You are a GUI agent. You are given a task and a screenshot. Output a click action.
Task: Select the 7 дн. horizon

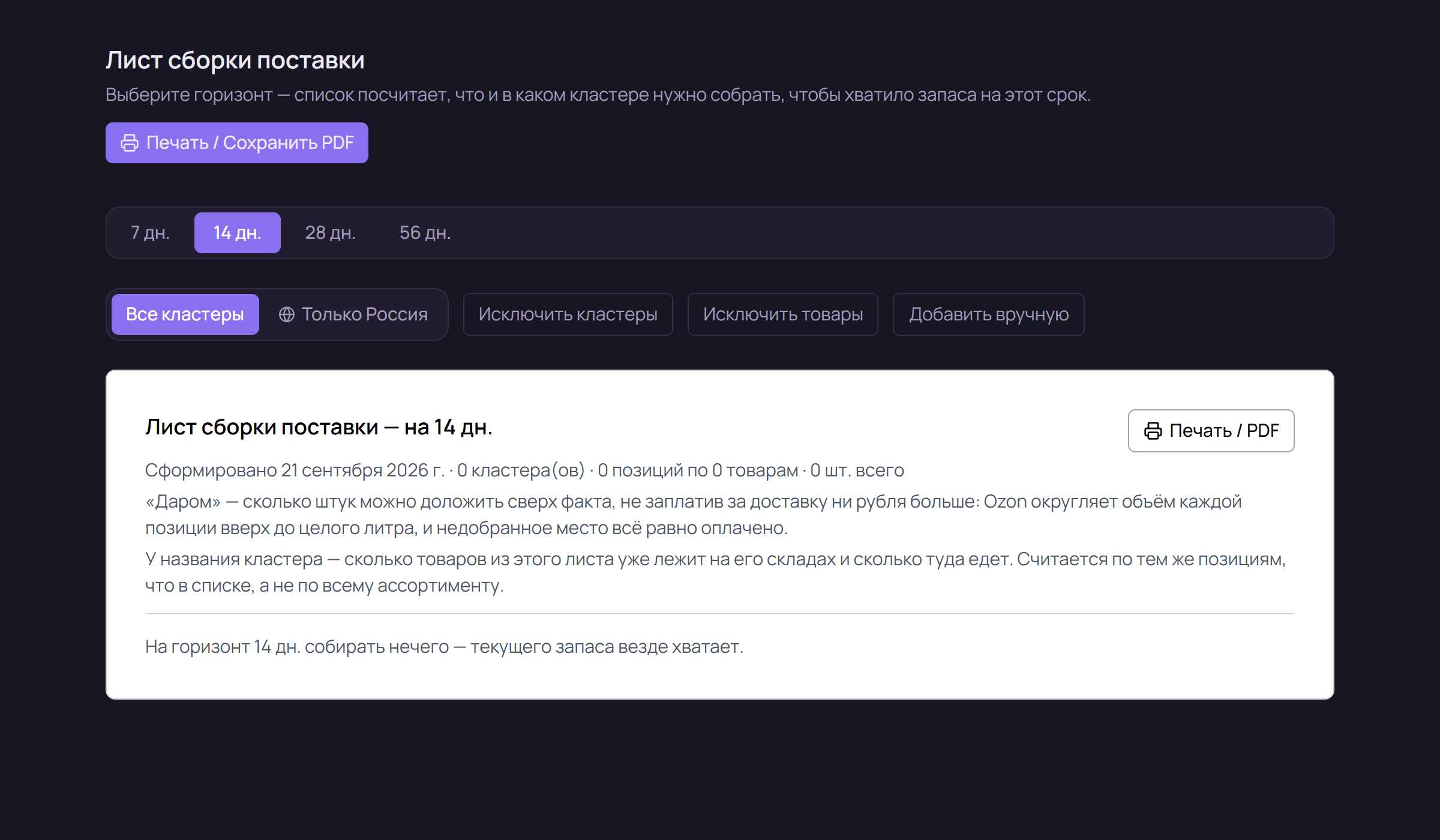click(151, 233)
